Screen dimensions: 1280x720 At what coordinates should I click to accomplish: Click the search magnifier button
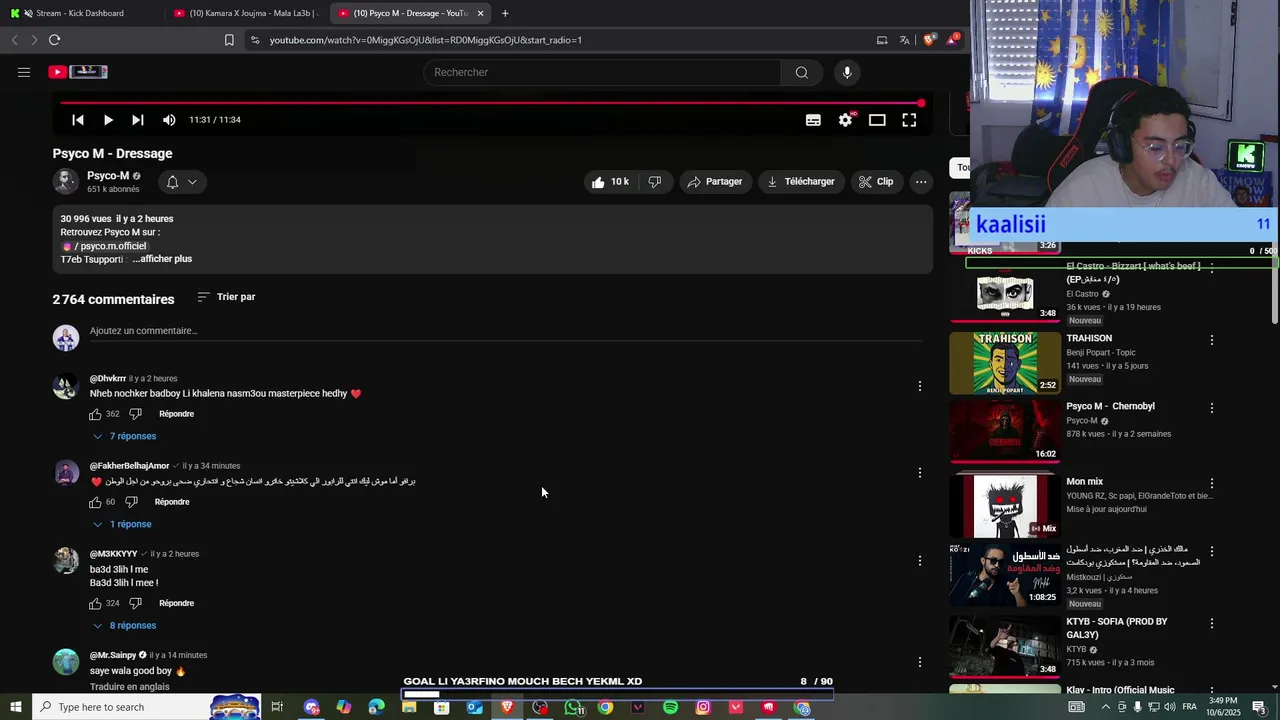[x=801, y=72]
